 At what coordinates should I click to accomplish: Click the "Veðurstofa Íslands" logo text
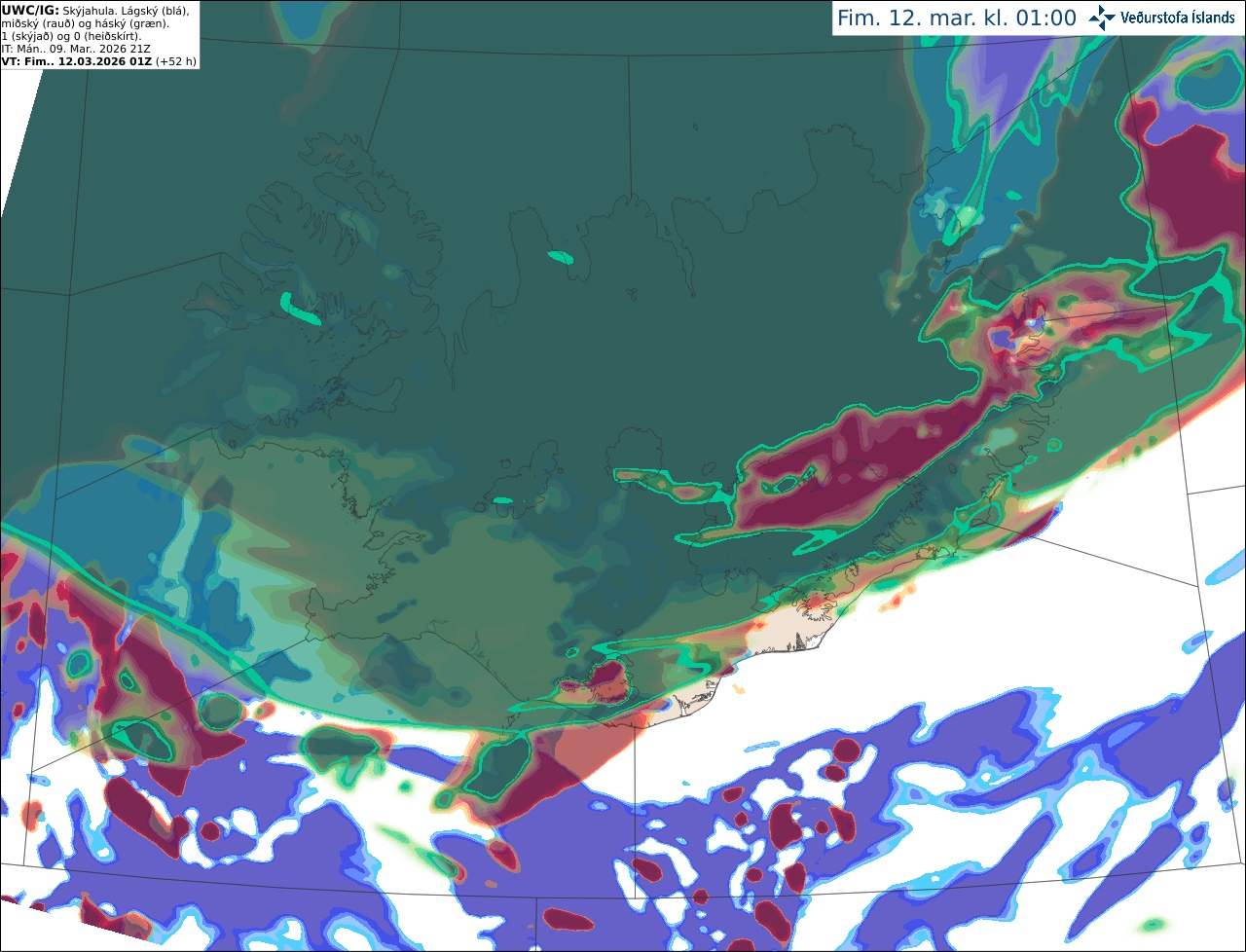pos(1178,18)
